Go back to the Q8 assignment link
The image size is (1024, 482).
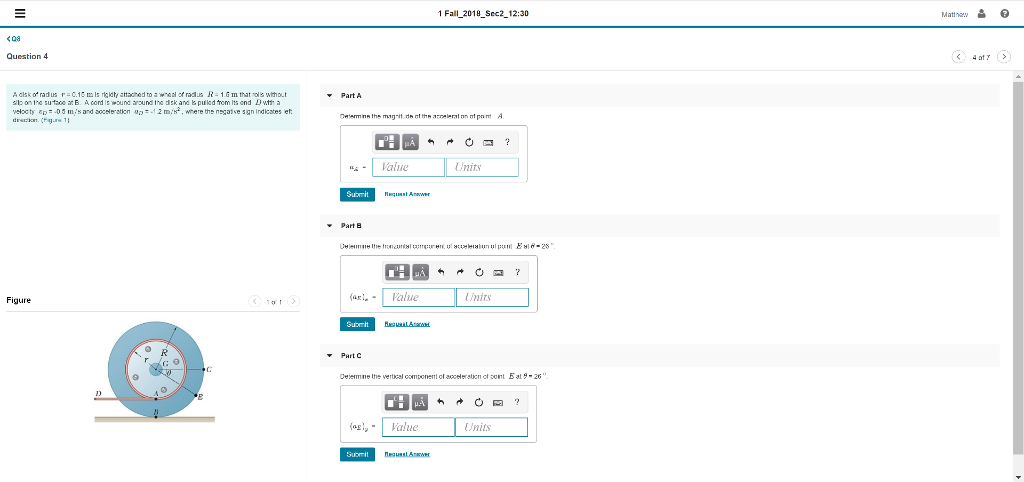14,39
